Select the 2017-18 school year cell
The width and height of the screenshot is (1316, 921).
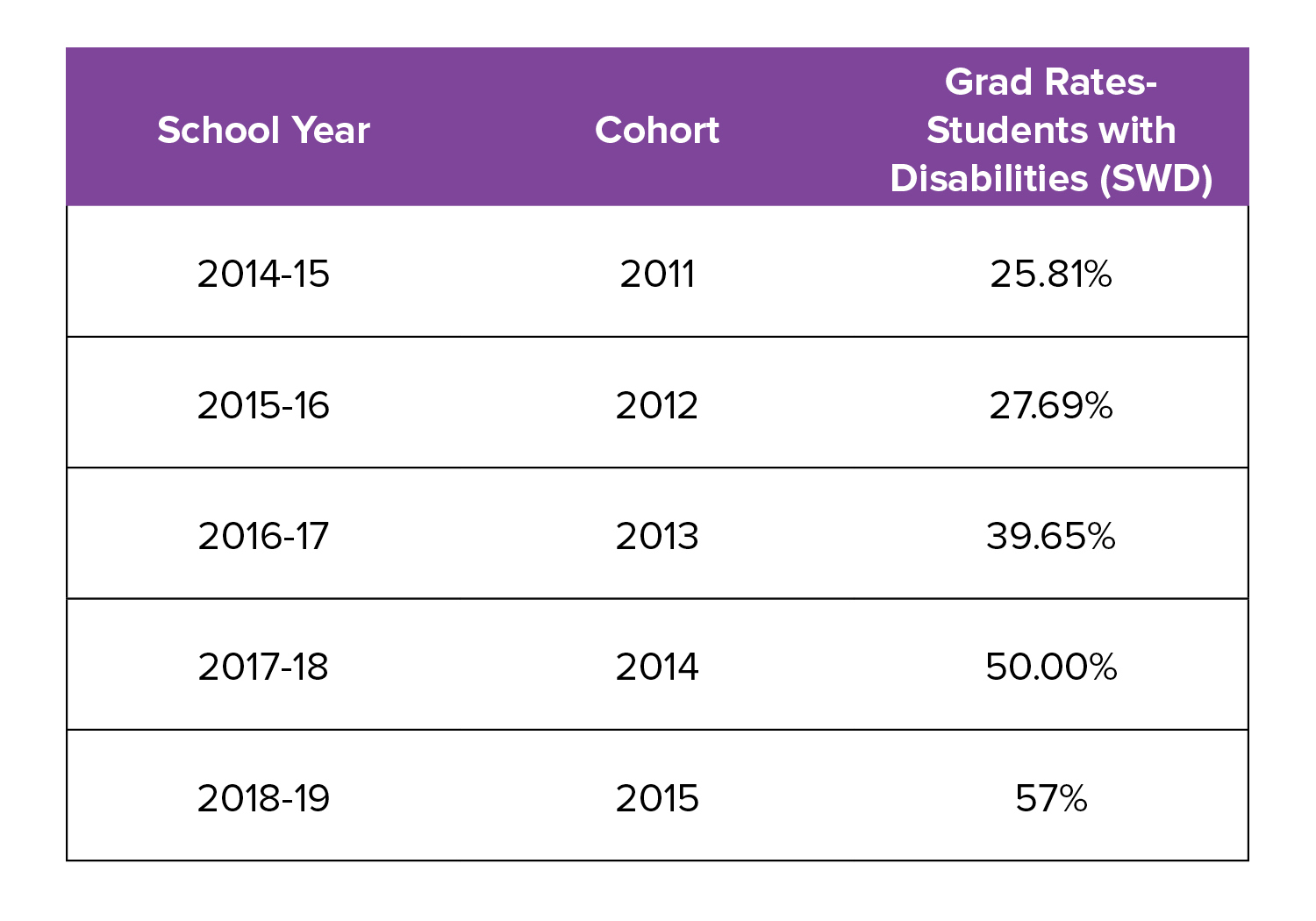[x=263, y=667]
